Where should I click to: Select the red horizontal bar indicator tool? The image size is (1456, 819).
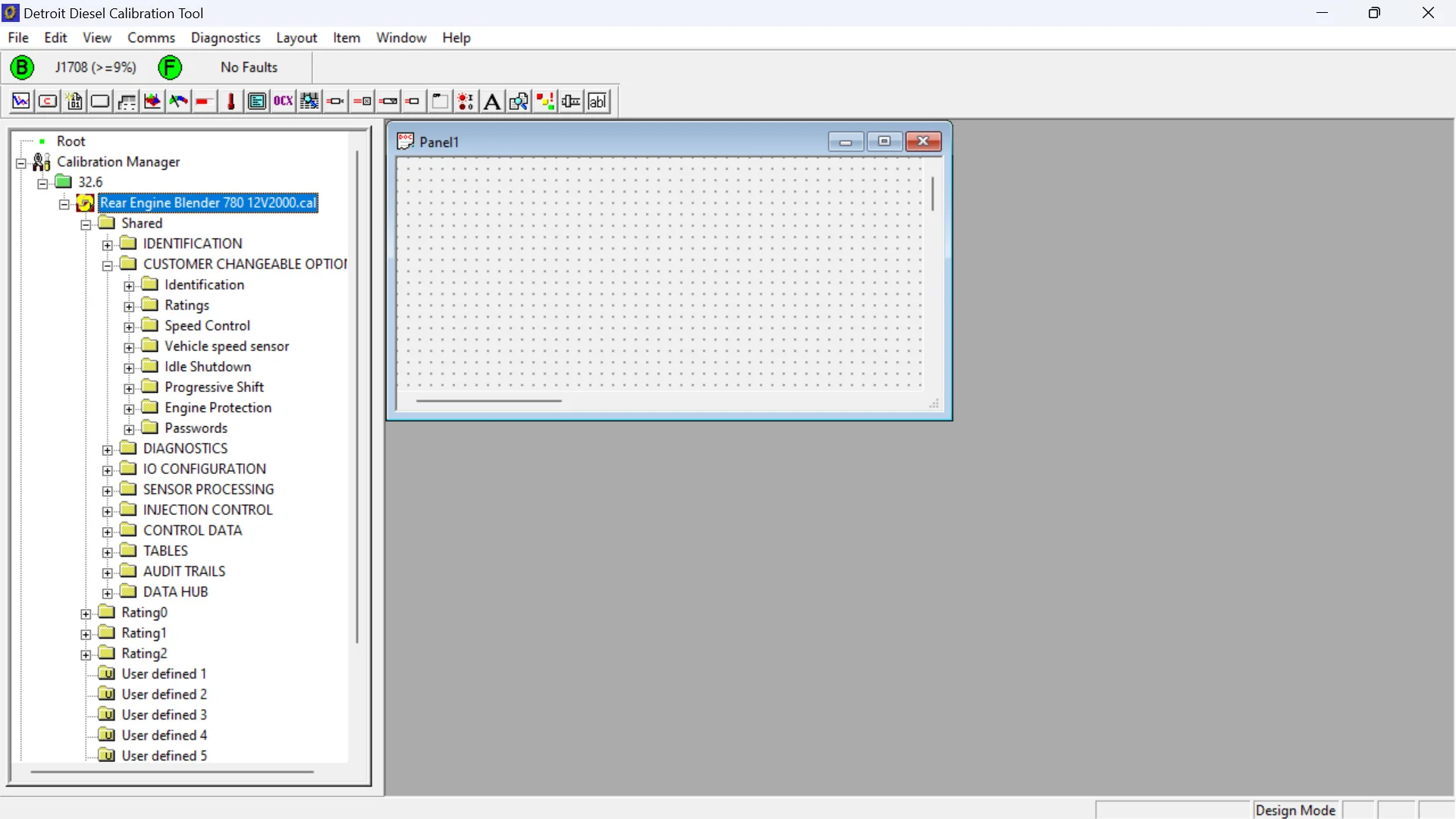[x=204, y=101]
